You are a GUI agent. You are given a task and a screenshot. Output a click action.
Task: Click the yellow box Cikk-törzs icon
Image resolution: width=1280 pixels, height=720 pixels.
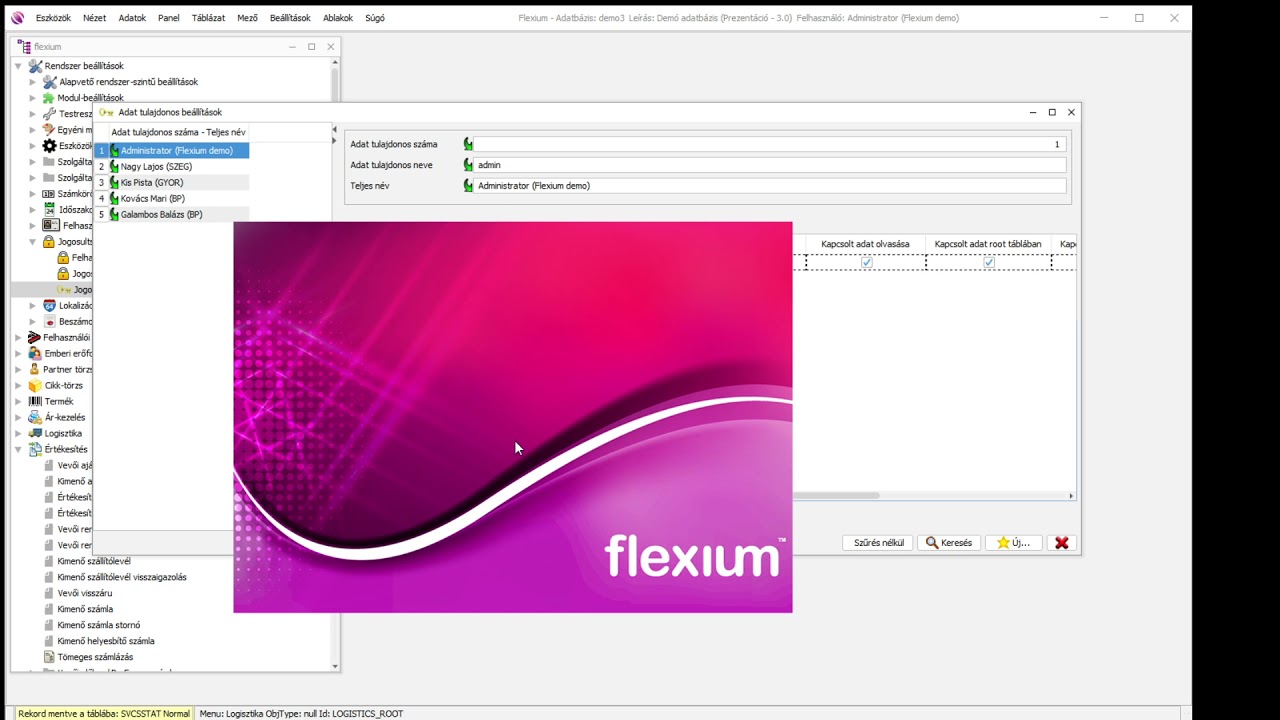point(35,386)
